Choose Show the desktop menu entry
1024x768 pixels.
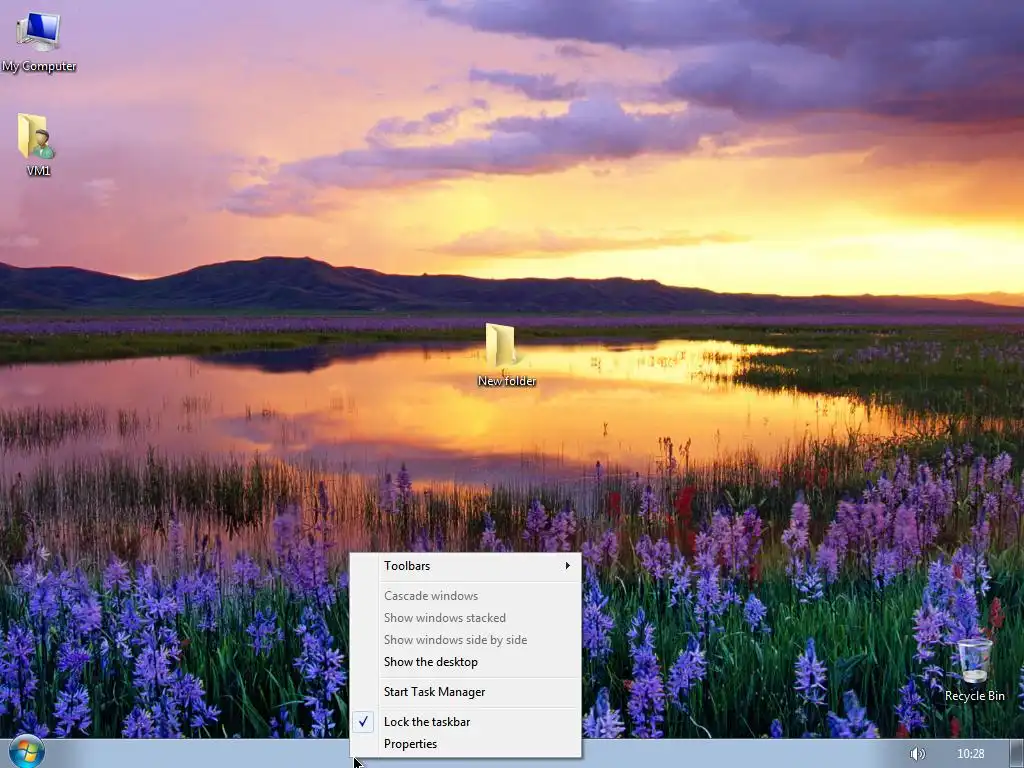pyautogui.click(x=466, y=662)
